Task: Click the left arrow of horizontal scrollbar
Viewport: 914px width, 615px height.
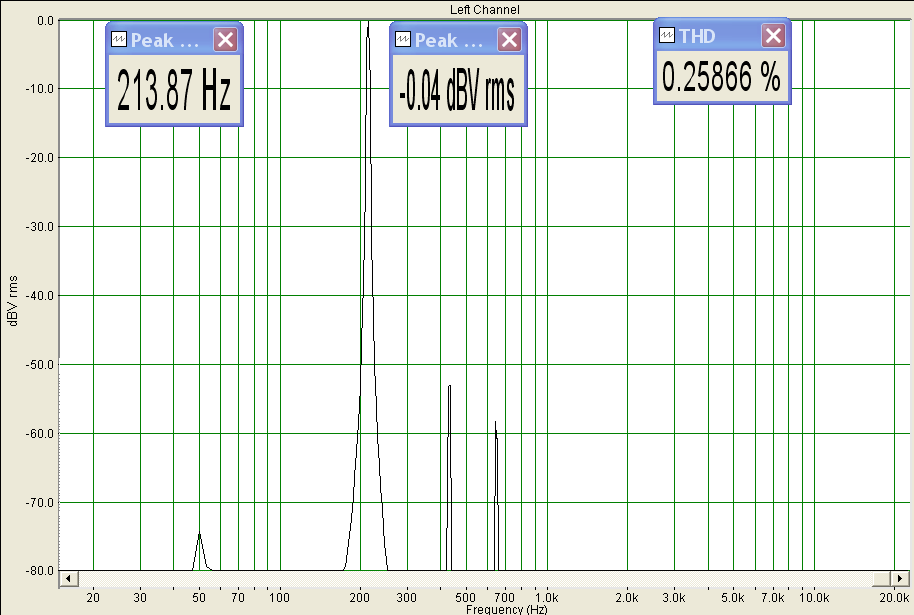Action: coord(69,578)
